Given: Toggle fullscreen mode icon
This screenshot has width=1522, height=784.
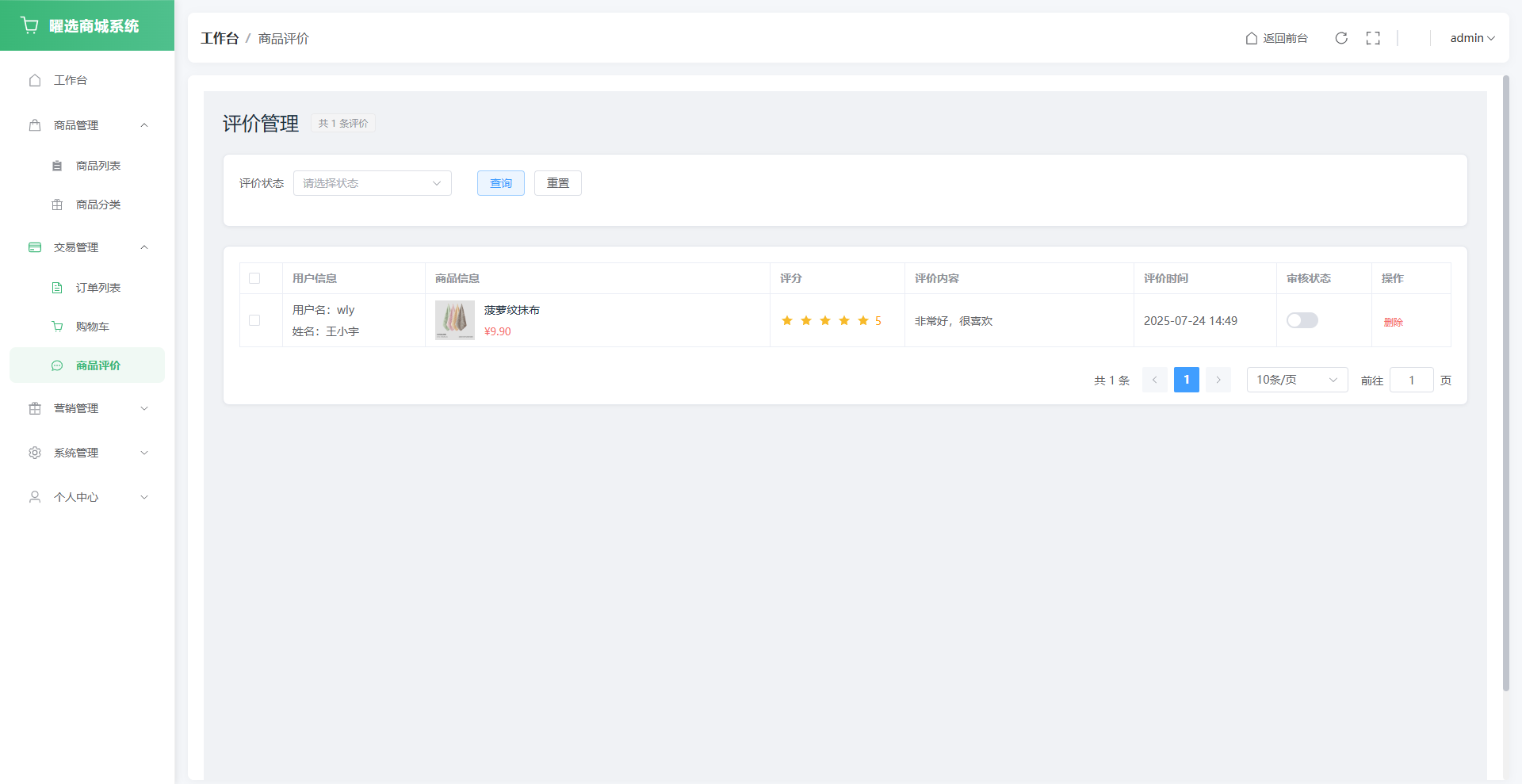Looking at the screenshot, I should [1373, 38].
